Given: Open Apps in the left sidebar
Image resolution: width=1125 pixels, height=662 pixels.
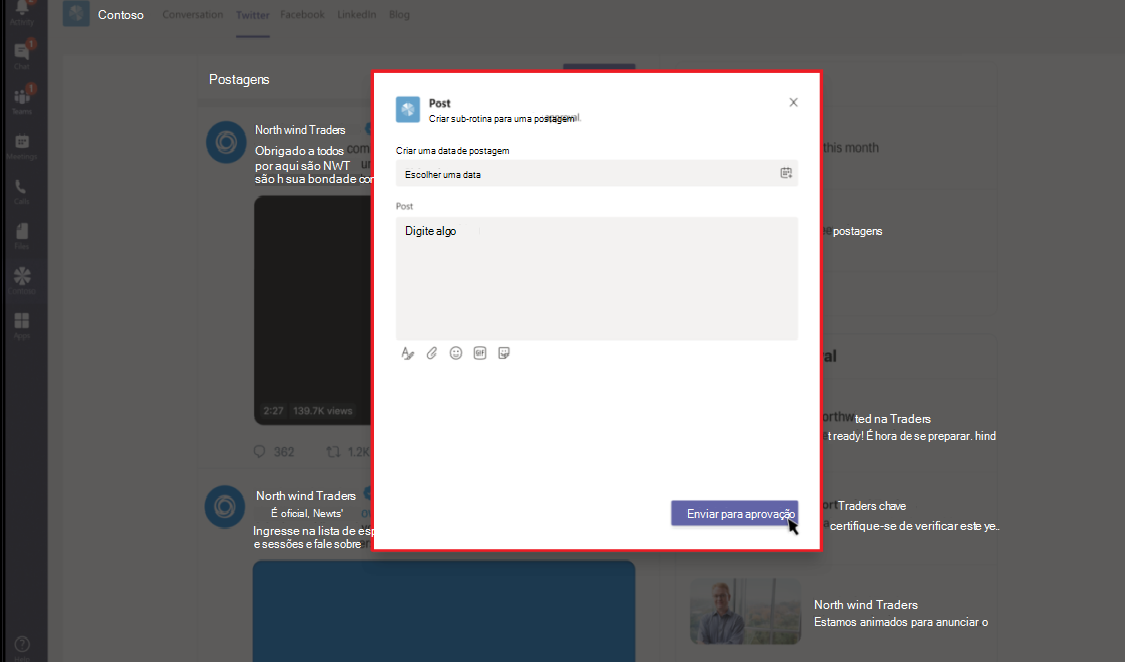Looking at the screenshot, I should click(x=22, y=324).
